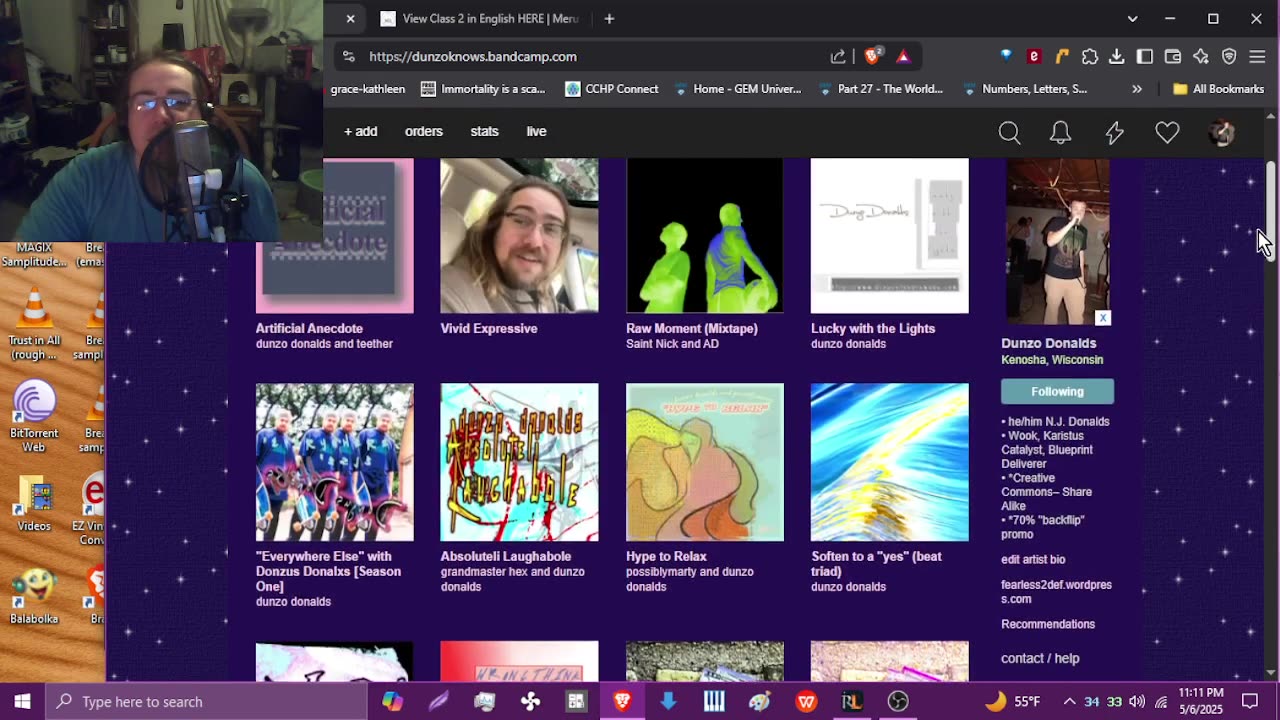Open the Hype to Relax album cover
Screen dimensions: 1280x720
tap(704, 462)
